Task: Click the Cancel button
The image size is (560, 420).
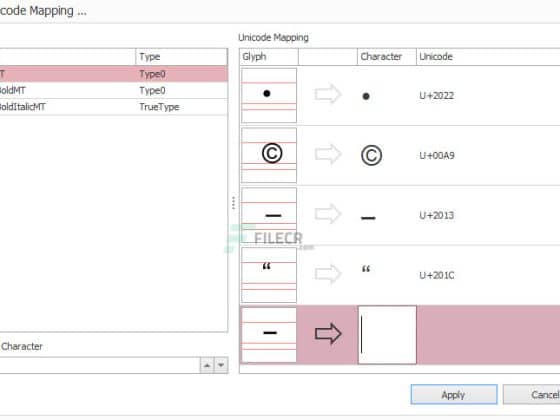Action: click(x=532, y=394)
